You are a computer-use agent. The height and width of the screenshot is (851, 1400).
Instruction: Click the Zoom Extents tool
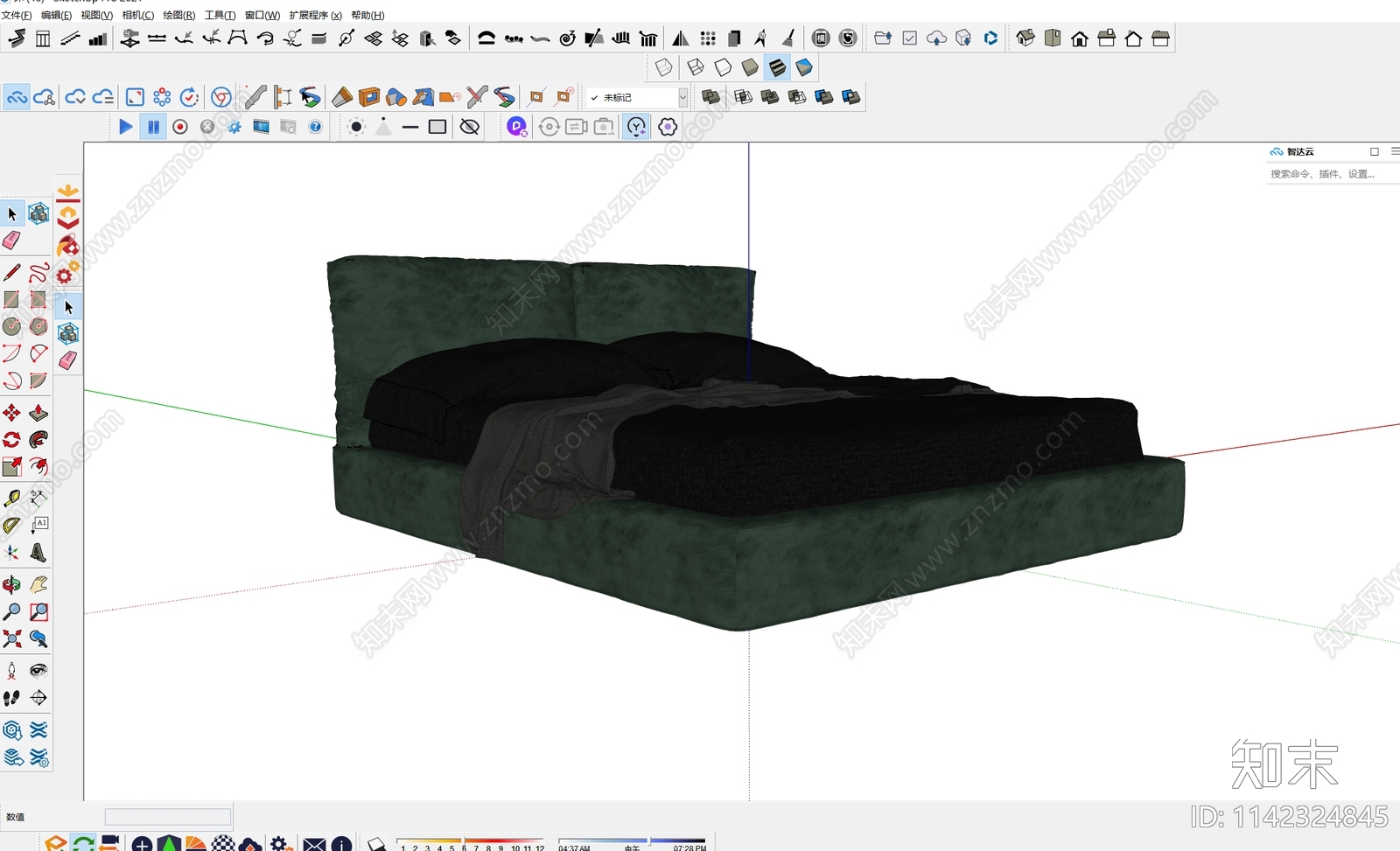click(x=11, y=638)
